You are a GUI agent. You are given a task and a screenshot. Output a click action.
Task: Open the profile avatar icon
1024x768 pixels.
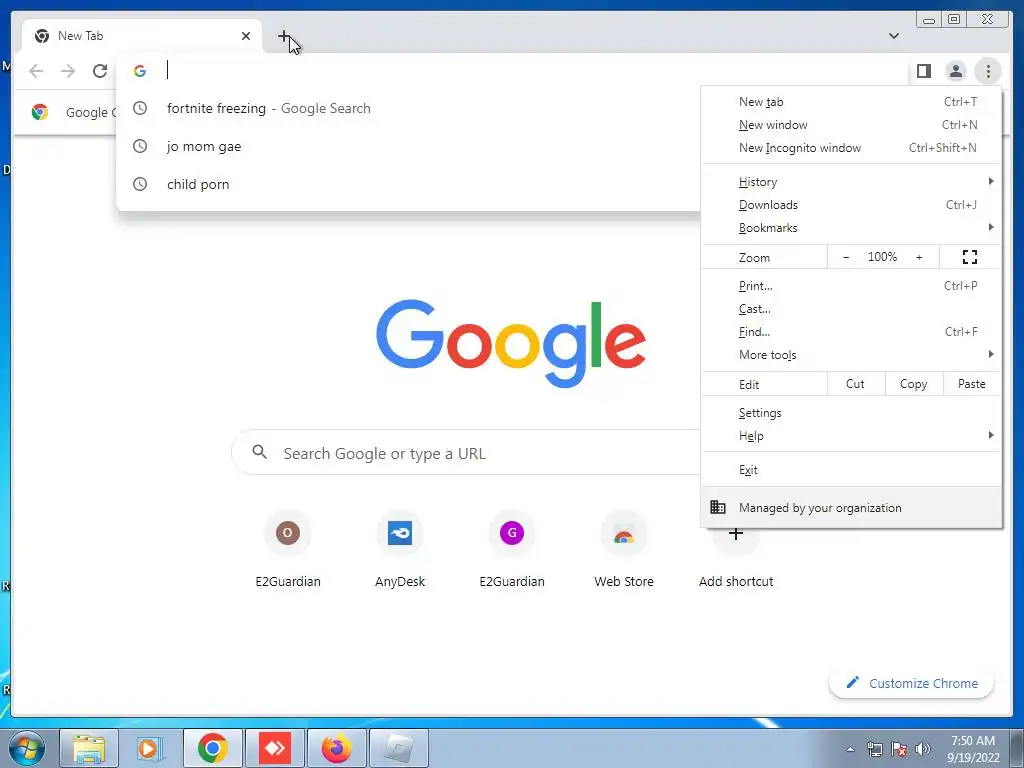(x=955, y=71)
